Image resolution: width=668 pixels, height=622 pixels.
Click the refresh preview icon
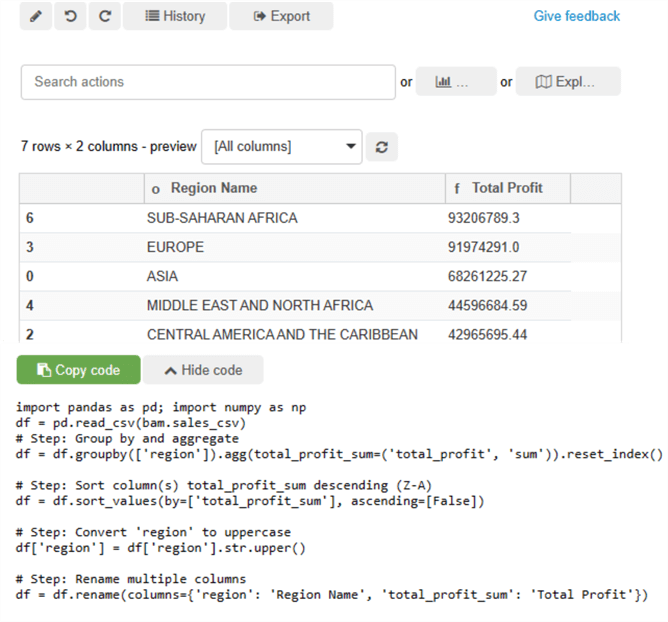pyautogui.click(x=381, y=147)
